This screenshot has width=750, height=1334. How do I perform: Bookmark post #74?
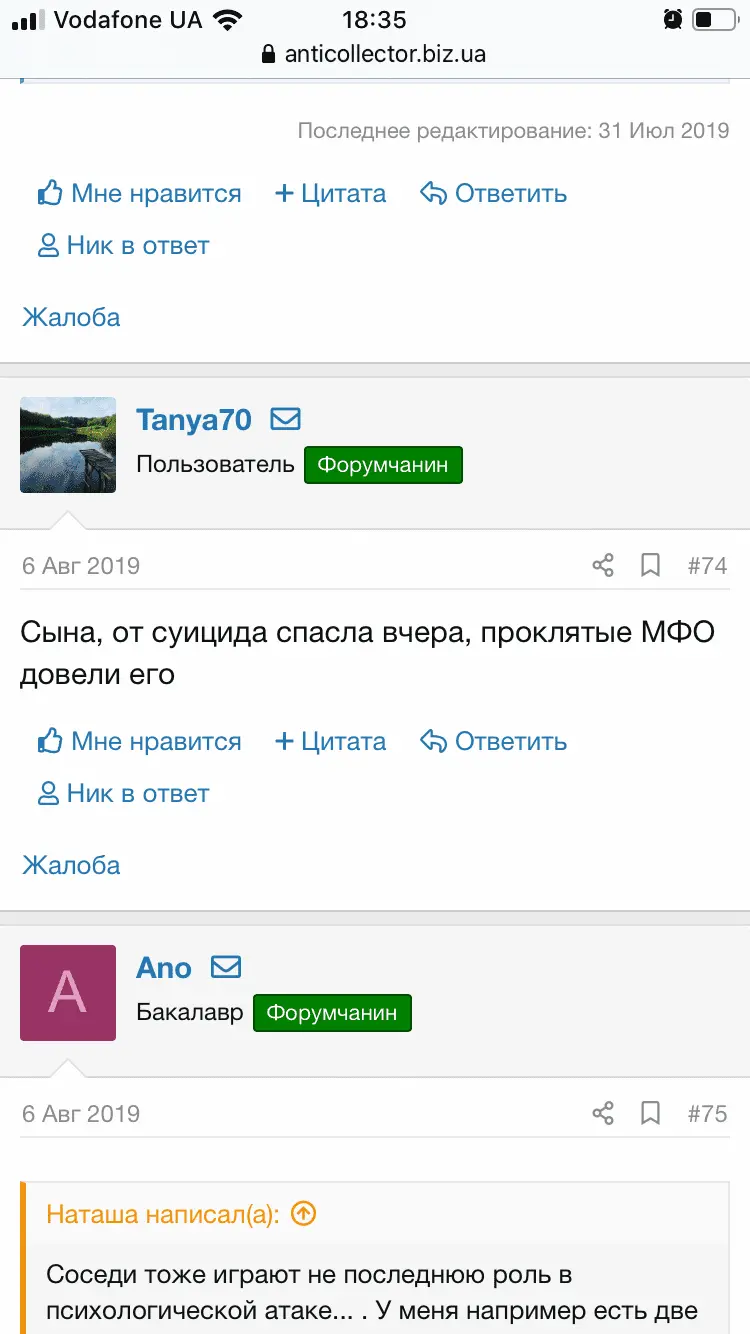tap(650, 564)
